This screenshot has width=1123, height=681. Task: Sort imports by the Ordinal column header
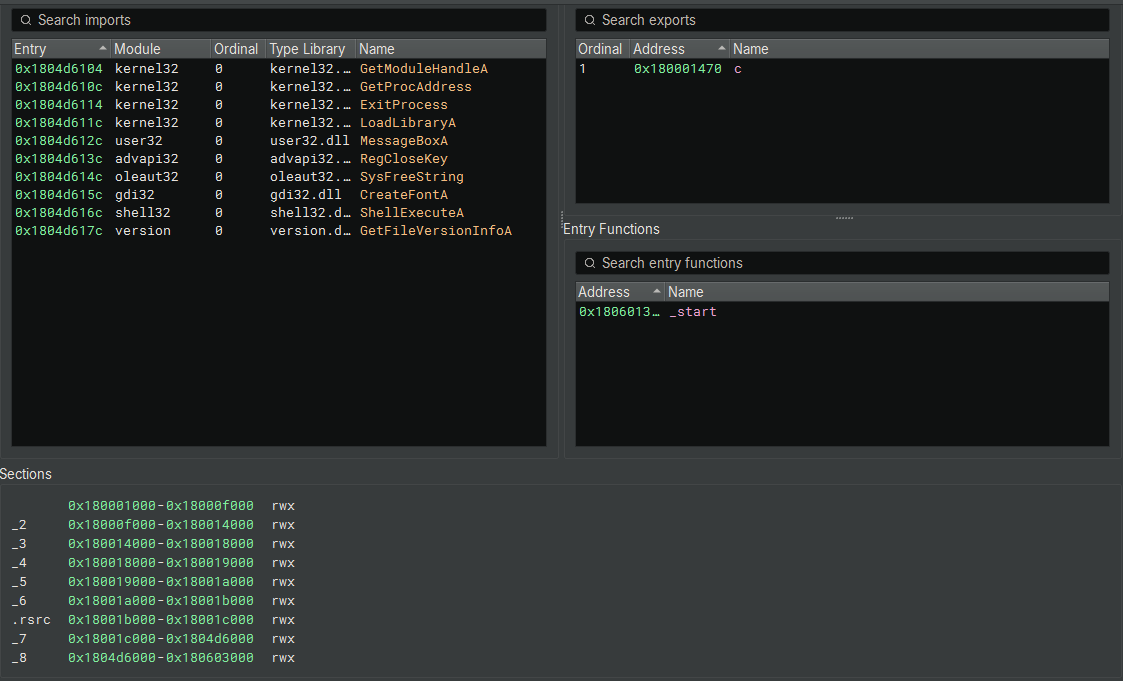[x=235, y=48]
